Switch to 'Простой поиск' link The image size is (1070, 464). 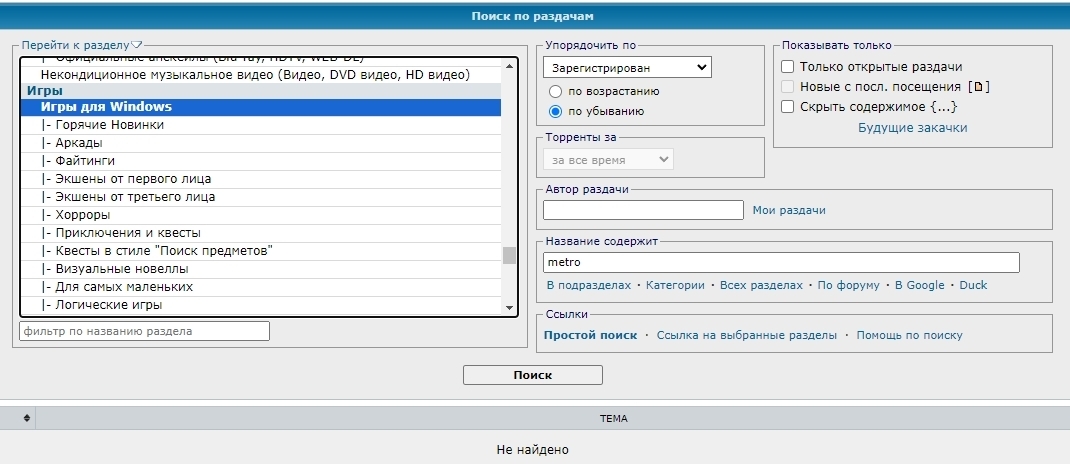tap(590, 335)
